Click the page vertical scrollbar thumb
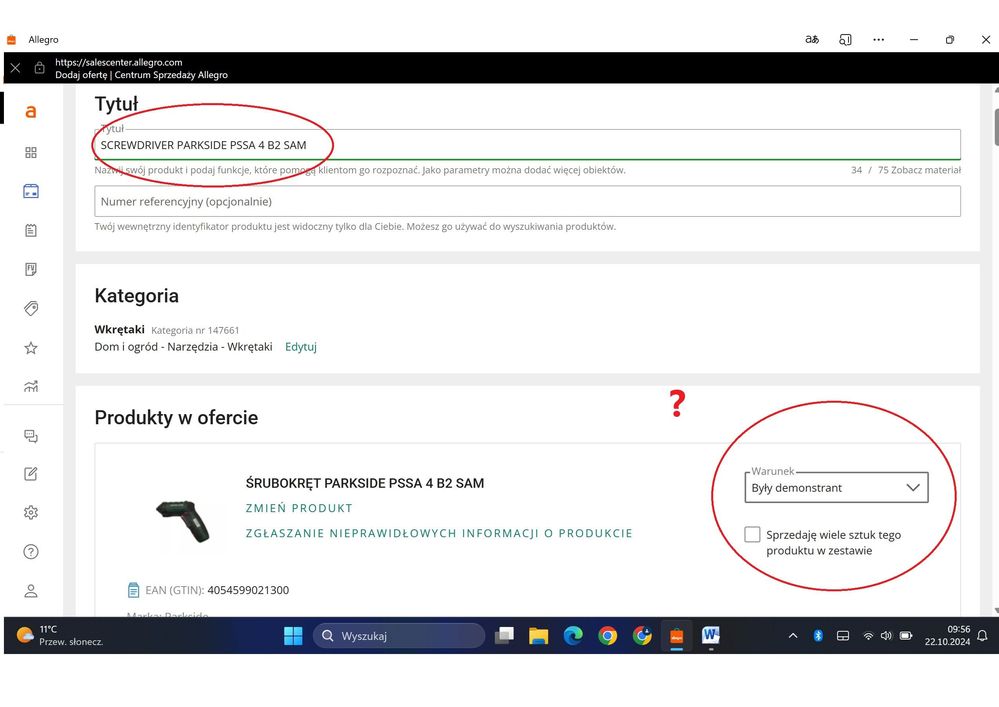 pos(996,127)
